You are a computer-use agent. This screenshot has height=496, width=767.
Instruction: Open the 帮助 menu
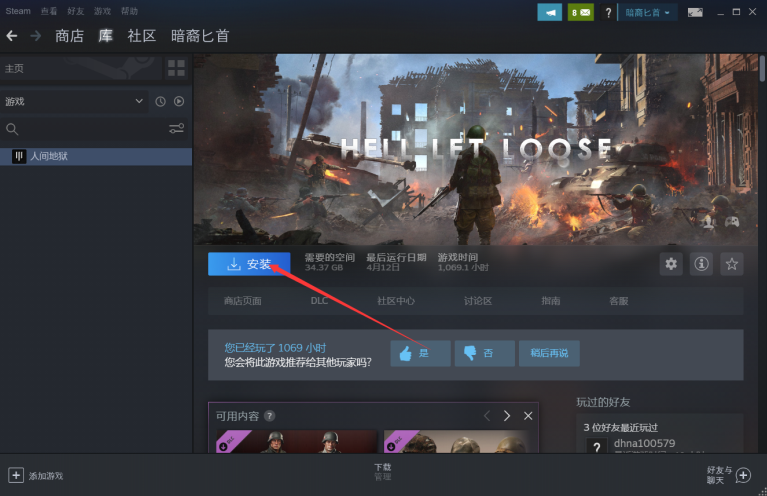(129, 11)
